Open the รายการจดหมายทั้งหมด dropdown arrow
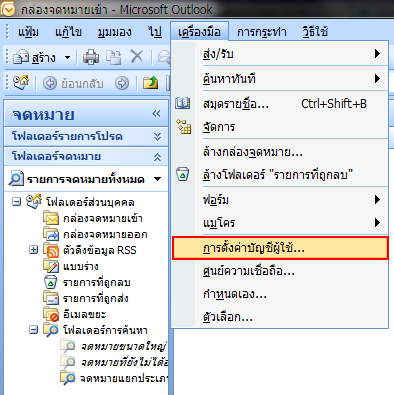 [157, 179]
